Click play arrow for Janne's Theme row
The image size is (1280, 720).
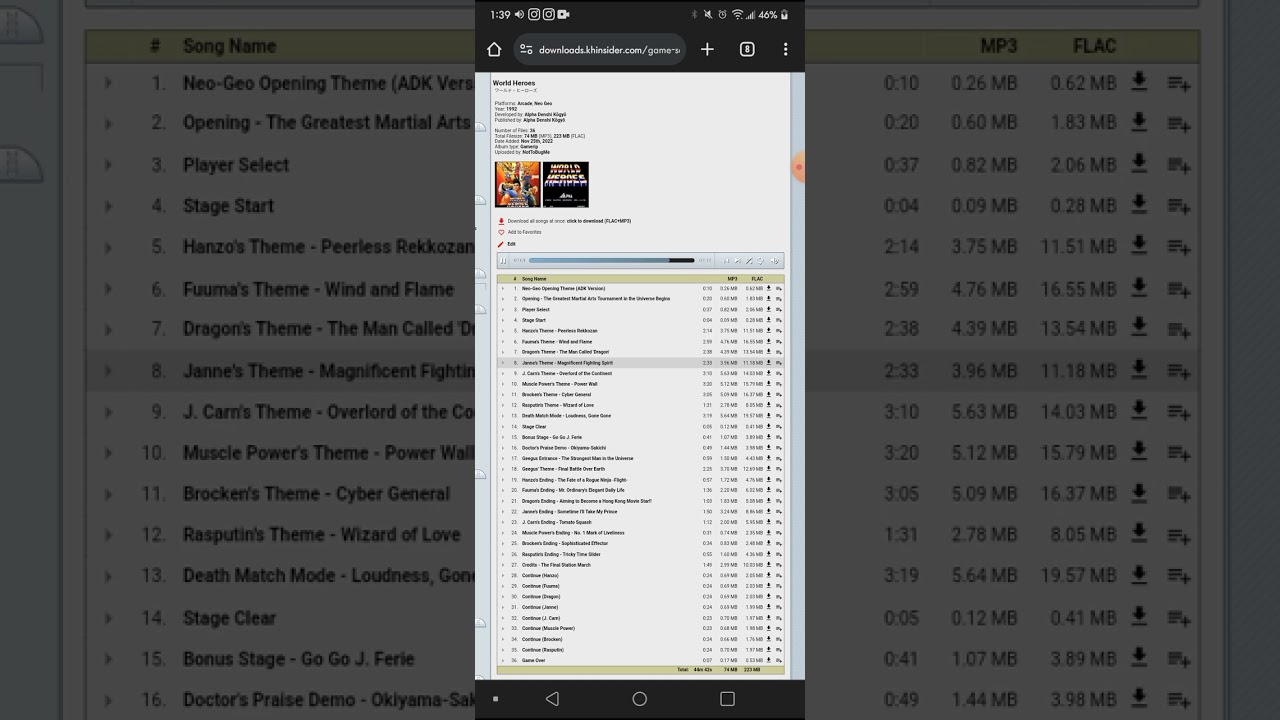[503, 363]
